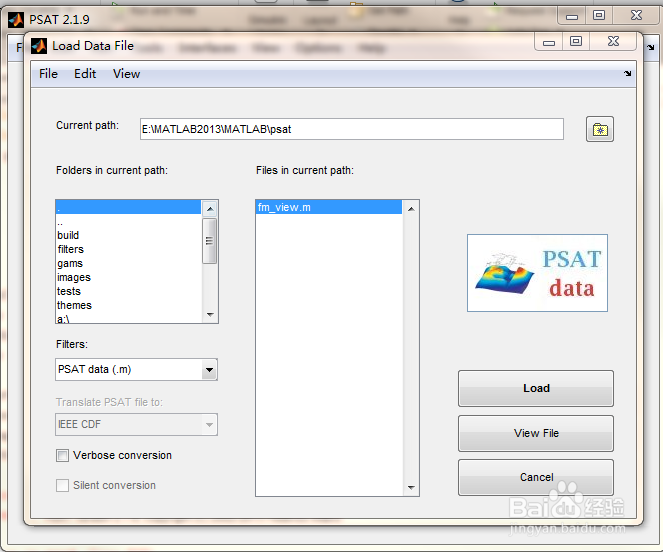This screenshot has height=552, width=663.
Task: Click the Cancel button
Action: click(536, 477)
